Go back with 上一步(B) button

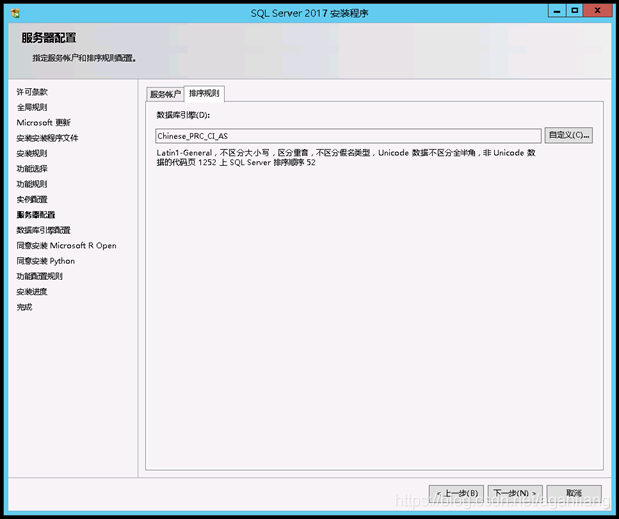pyautogui.click(x=456, y=493)
